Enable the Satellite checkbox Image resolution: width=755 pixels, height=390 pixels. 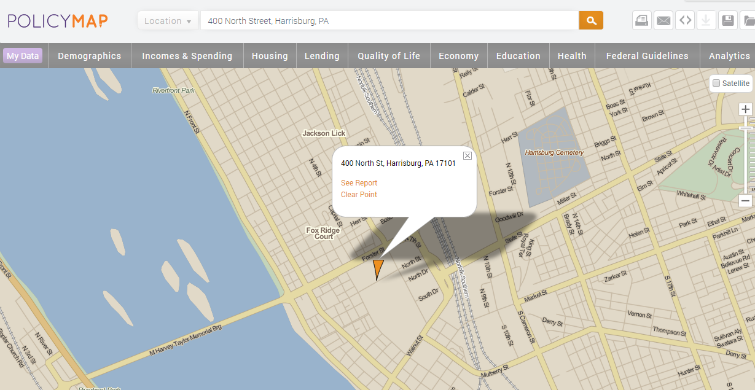(x=716, y=83)
